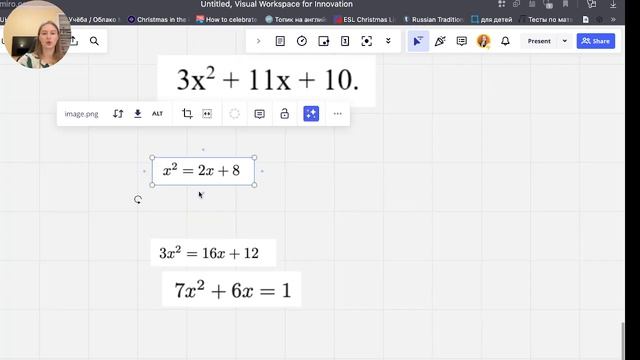Add comment to selected image
Screen dimensions: 640x360
click(x=260, y=114)
